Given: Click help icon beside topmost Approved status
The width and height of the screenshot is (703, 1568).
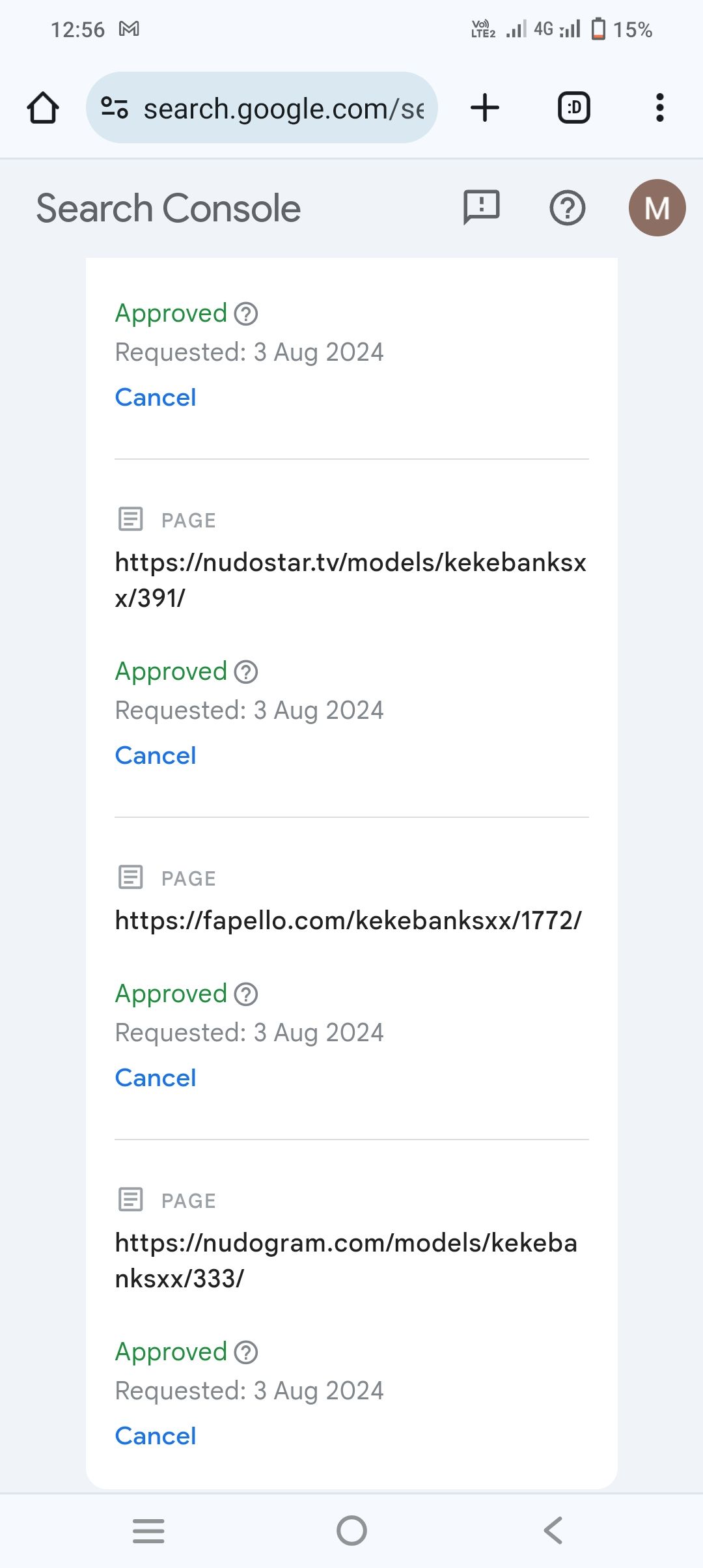Looking at the screenshot, I should [x=246, y=313].
